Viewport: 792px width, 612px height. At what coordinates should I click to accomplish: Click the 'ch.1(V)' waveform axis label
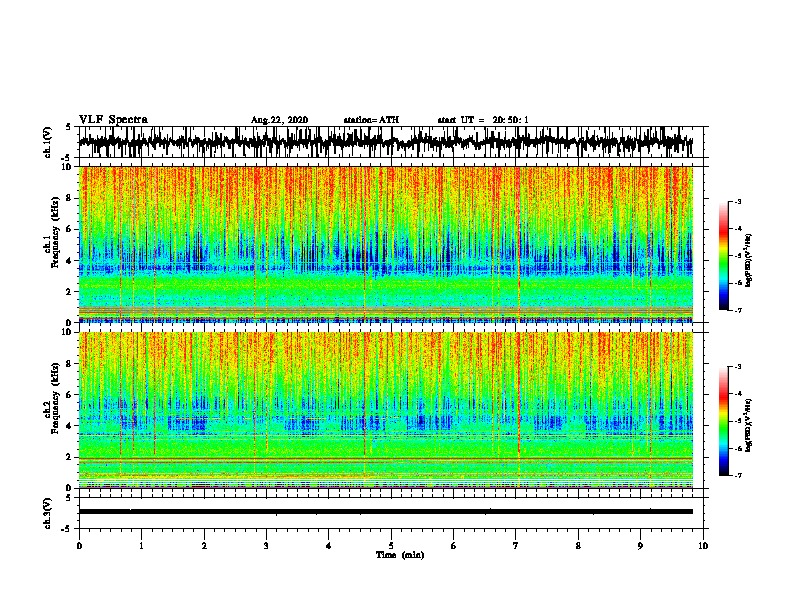click(x=48, y=142)
